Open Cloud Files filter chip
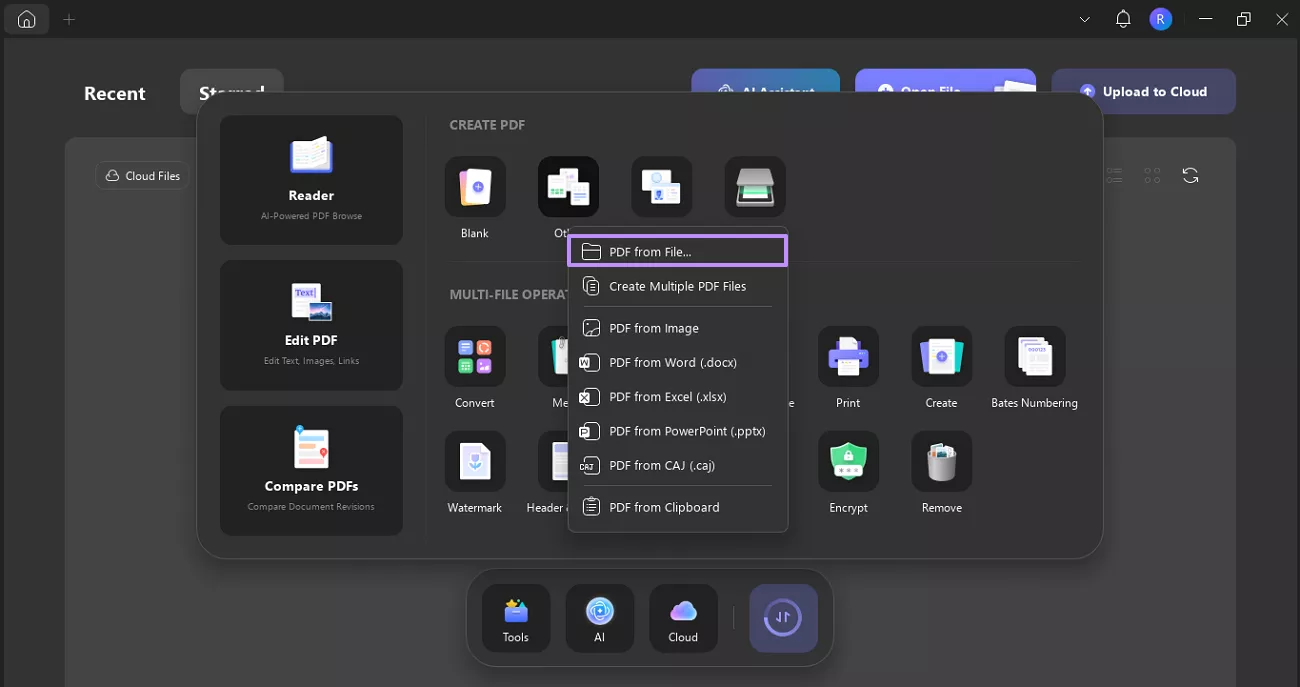The width and height of the screenshot is (1300, 687). pos(142,175)
